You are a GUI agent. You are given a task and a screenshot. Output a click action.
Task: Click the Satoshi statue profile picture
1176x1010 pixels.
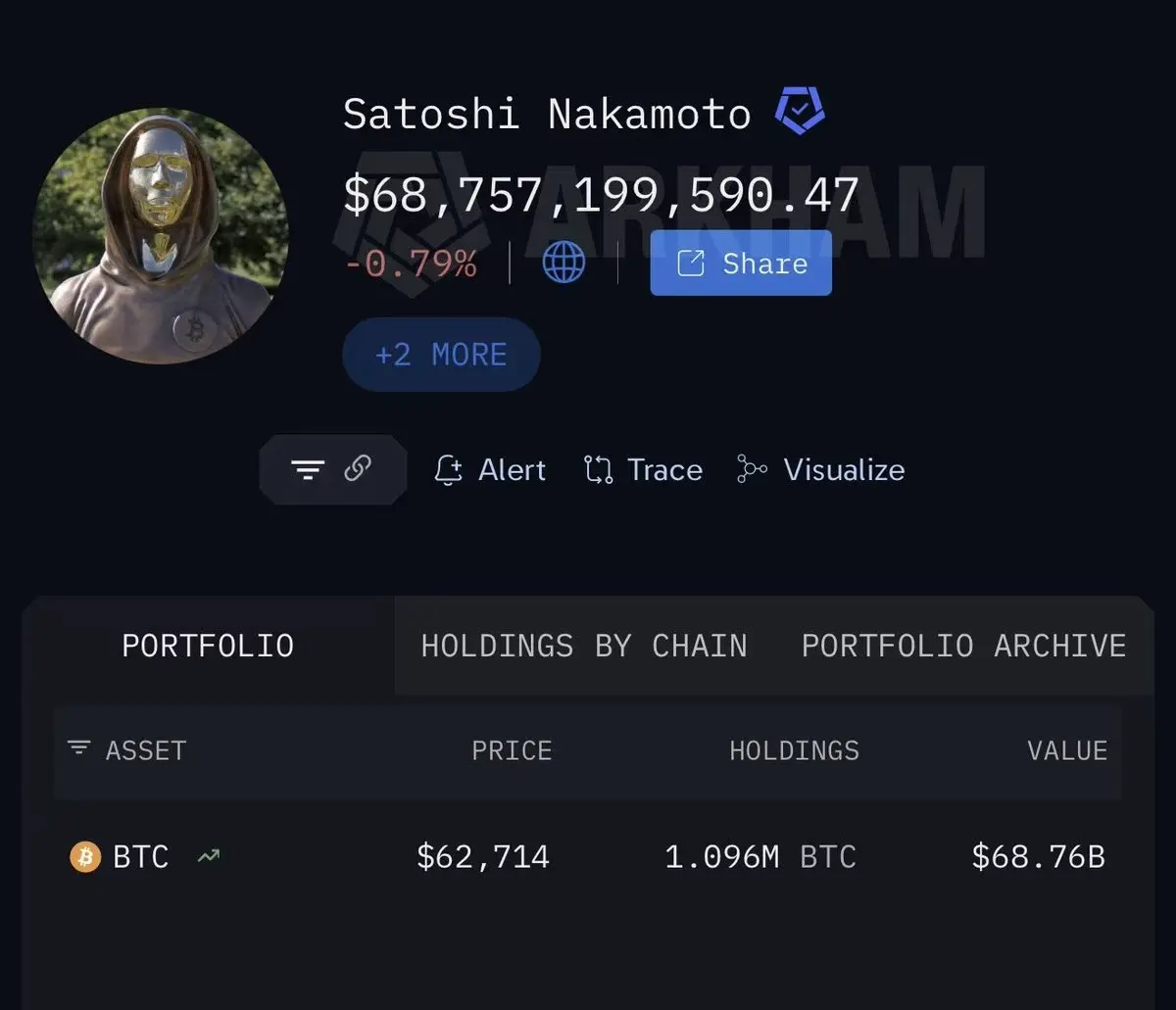point(161,236)
